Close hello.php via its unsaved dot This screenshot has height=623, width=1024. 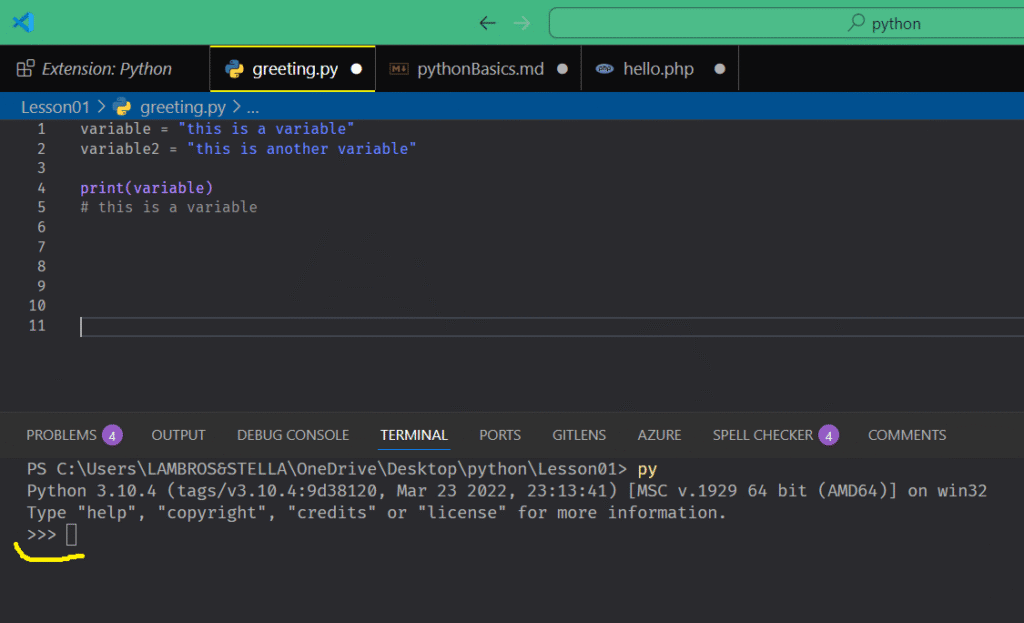[x=718, y=69]
